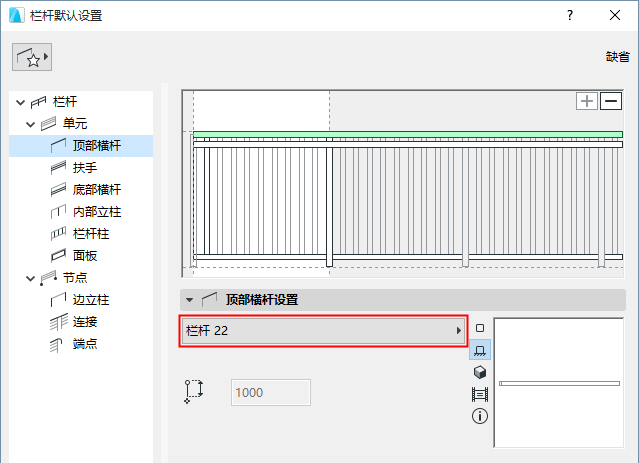Open the 栏杆 22 component dropdown
The width and height of the screenshot is (639, 463).
pyautogui.click(x=323, y=331)
